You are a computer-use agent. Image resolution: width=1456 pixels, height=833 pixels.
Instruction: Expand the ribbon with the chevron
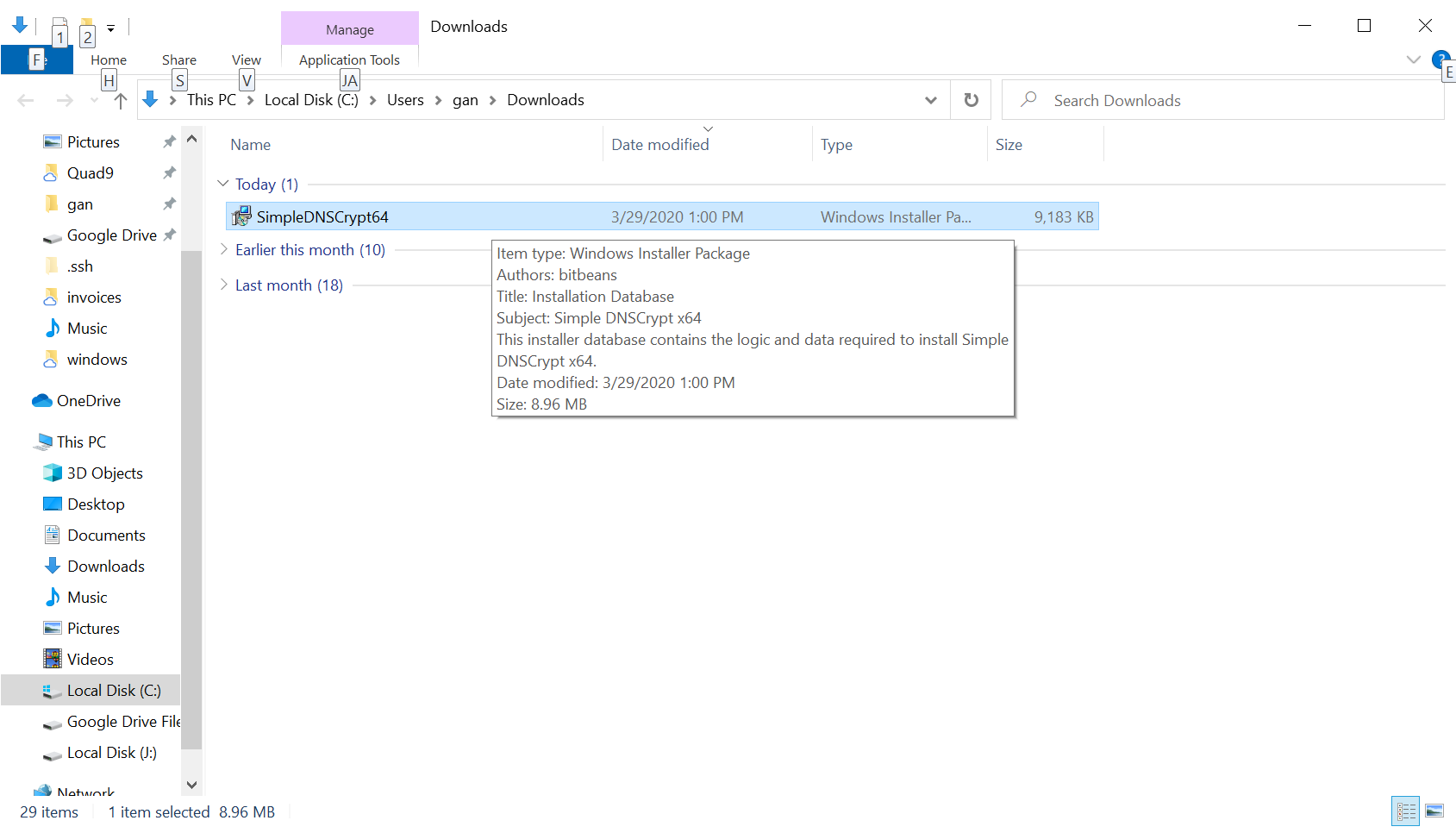pos(1413,60)
